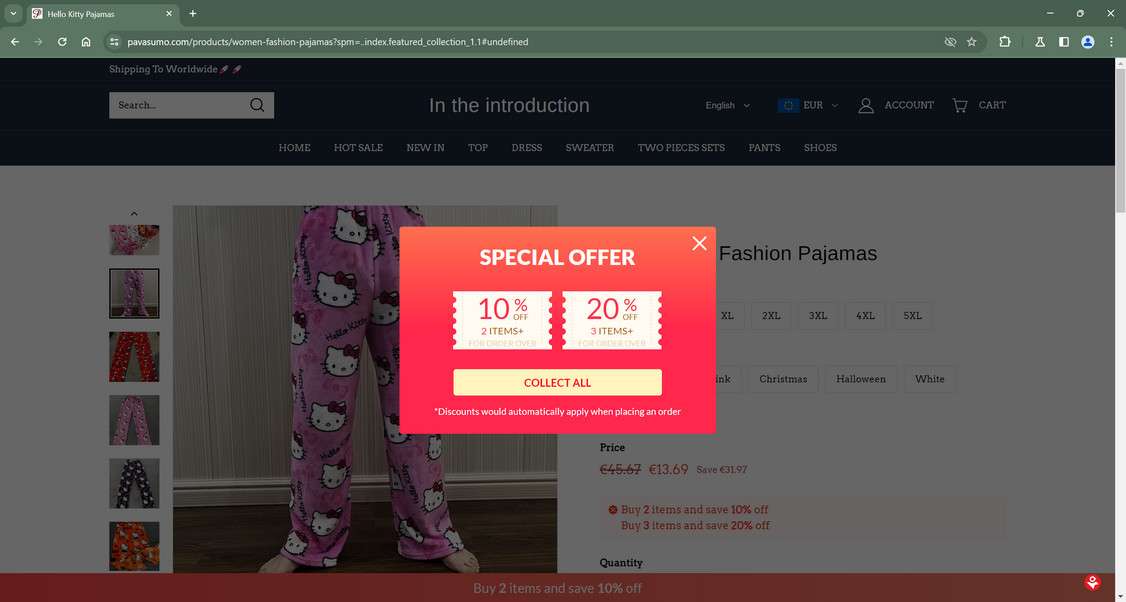
Task: Click the 'Shipping To Worldwide' text
Action: 175,69
